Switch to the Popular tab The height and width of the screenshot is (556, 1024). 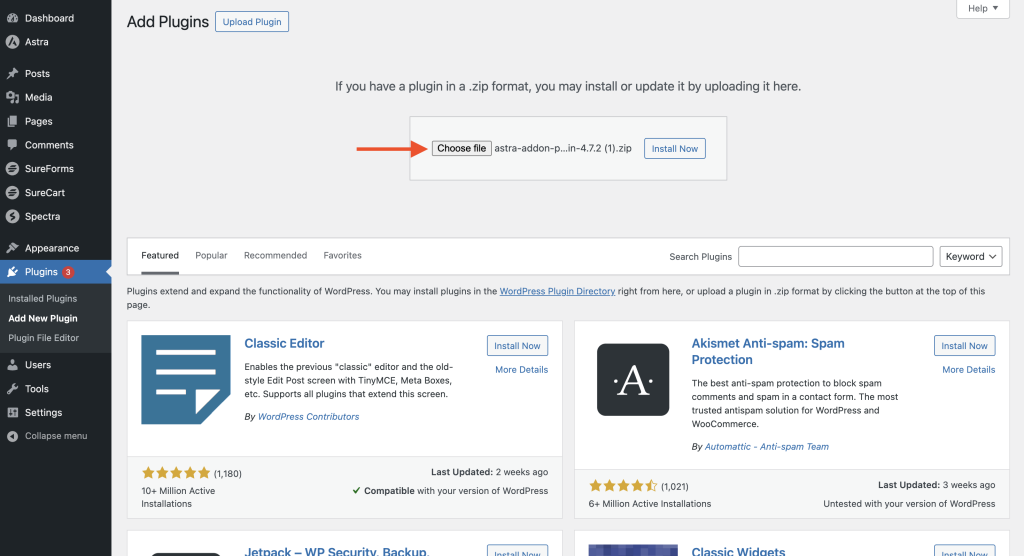211,255
